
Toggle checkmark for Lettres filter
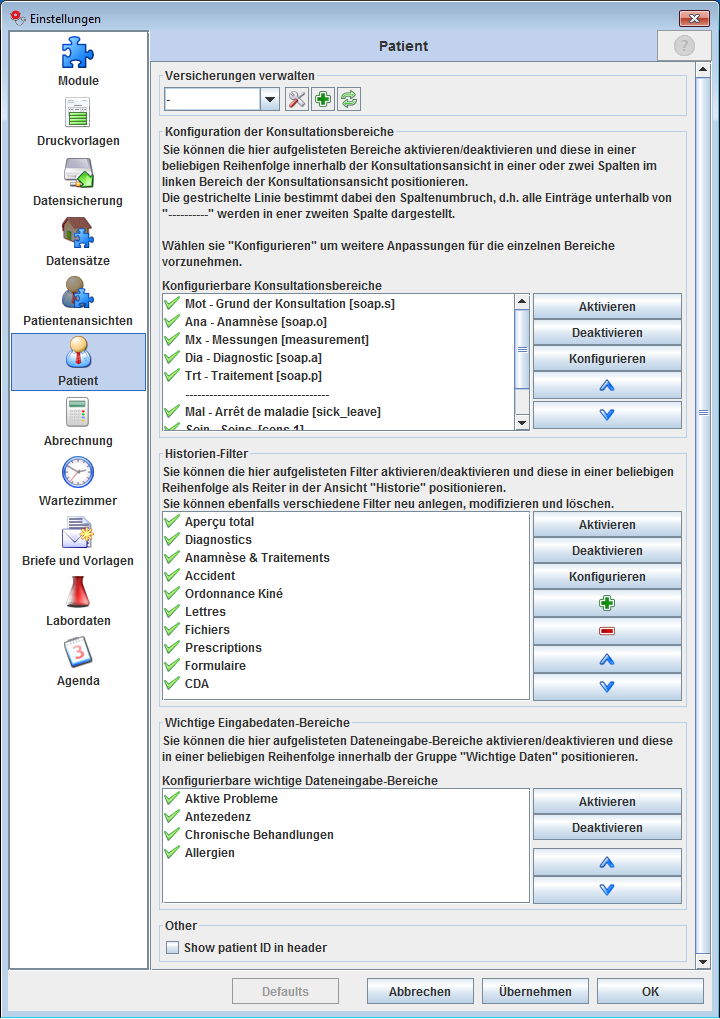pyautogui.click(x=171, y=612)
